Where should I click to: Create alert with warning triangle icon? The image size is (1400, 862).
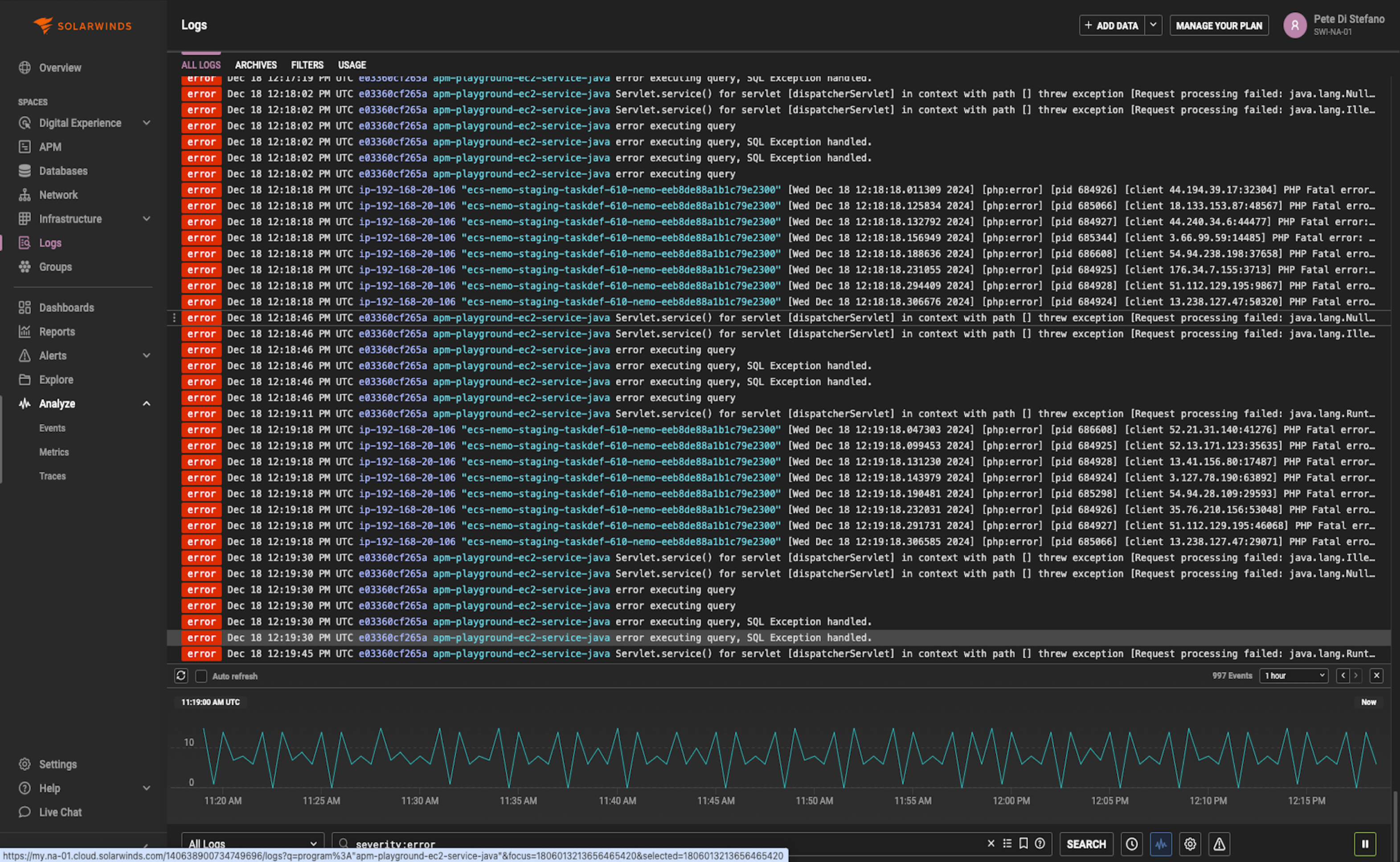click(x=1219, y=844)
